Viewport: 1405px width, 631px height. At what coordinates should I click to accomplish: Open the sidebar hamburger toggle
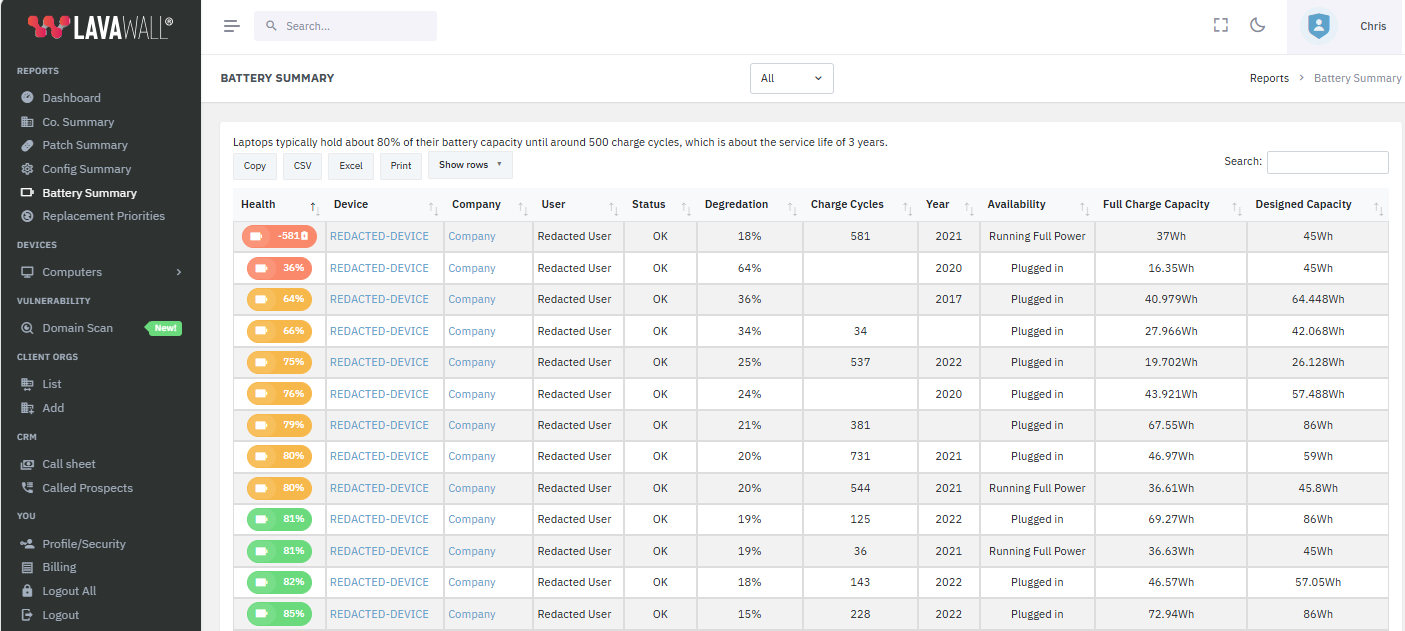point(231,25)
